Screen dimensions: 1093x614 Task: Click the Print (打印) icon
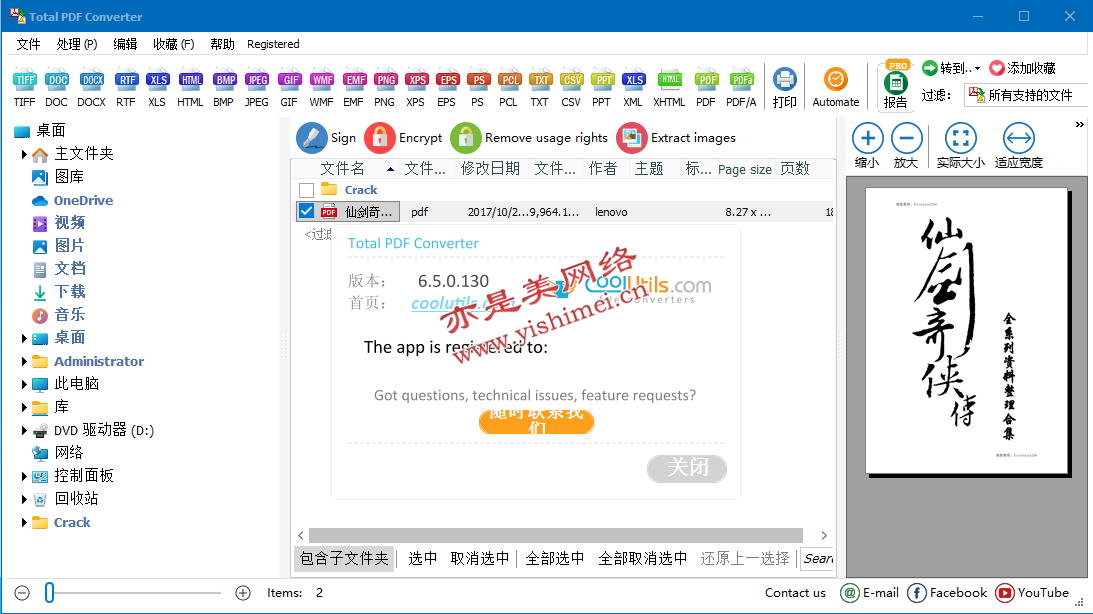[x=785, y=89]
